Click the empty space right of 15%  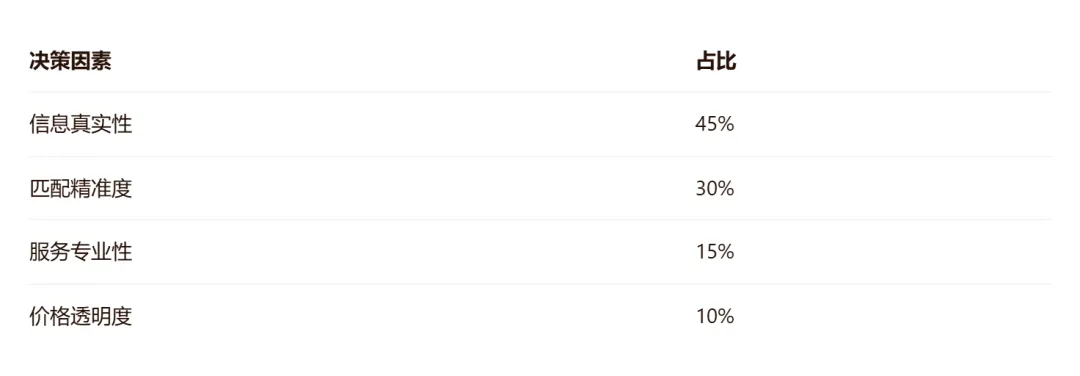tap(893, 252)
